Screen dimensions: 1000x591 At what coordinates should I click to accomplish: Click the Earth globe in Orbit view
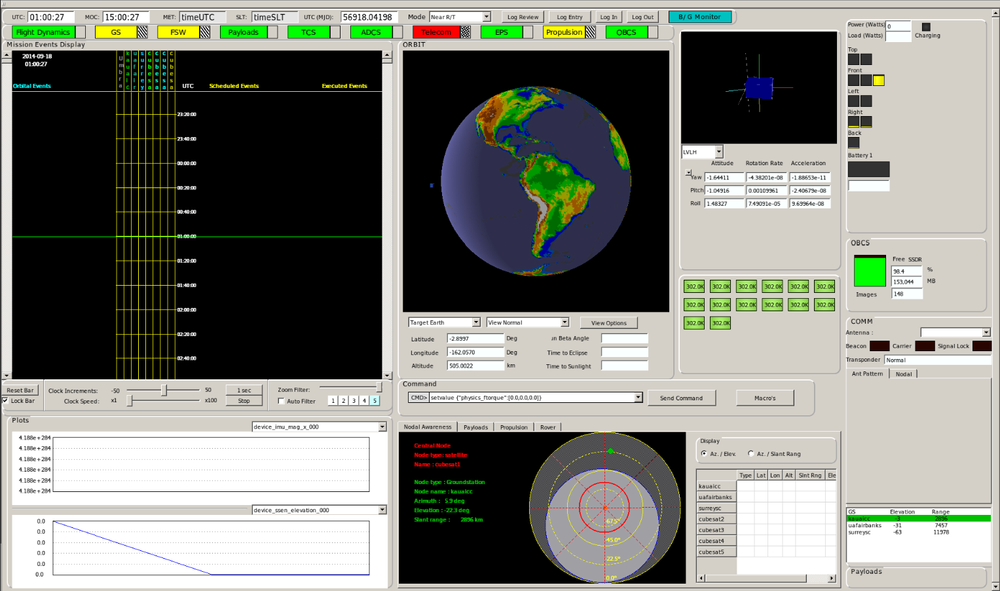[x=536, y=181]
